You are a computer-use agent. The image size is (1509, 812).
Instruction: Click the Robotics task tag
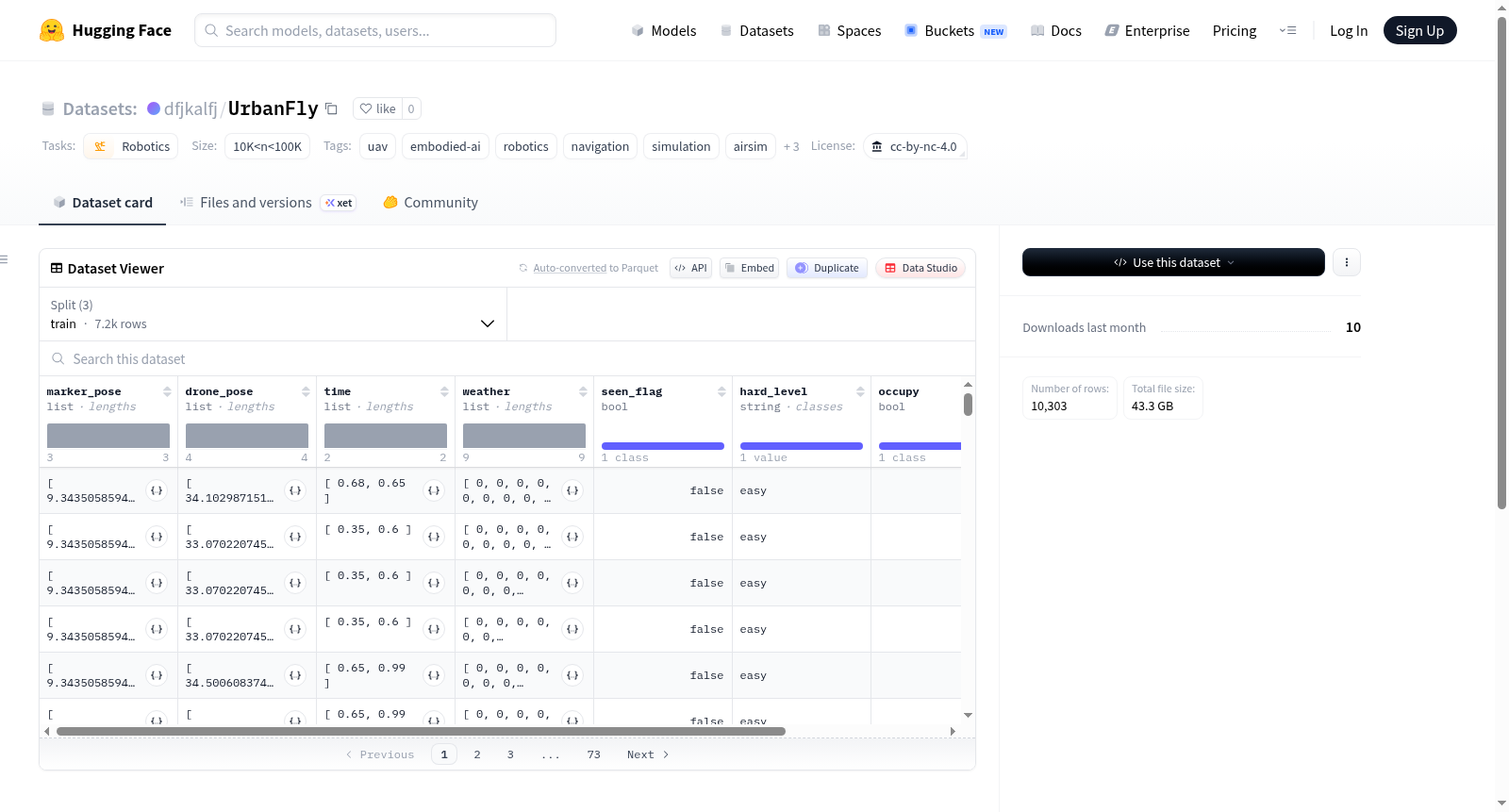pos(131,146)
